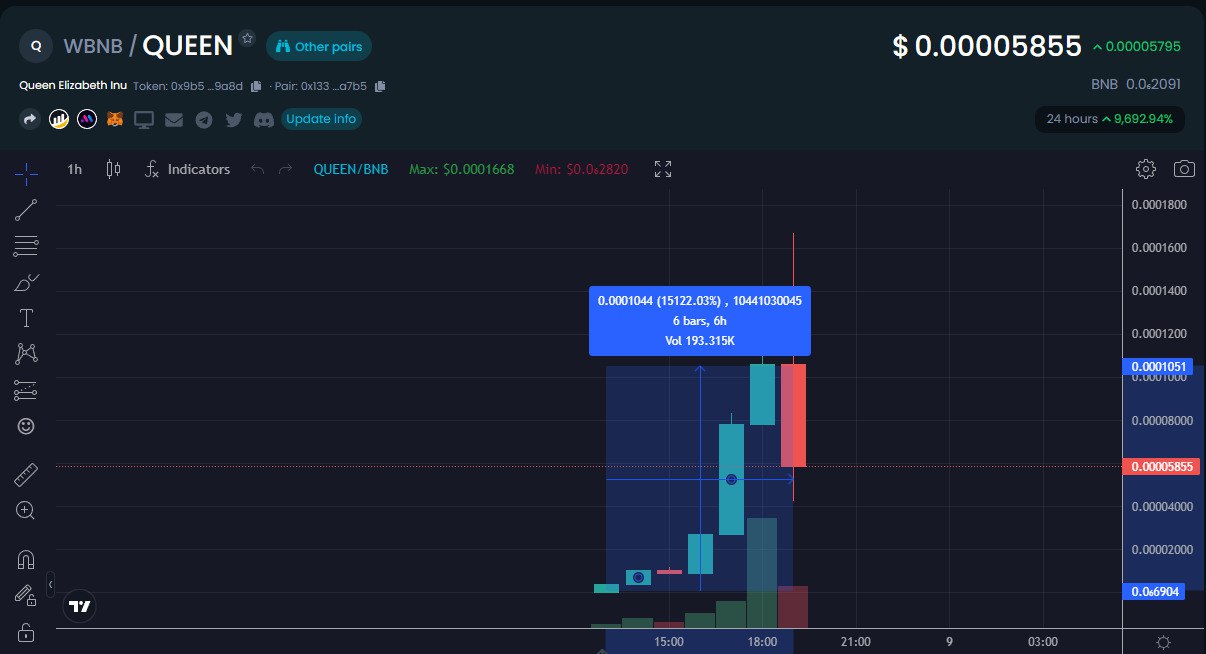1206x654 pixels.
Task: Collapse the left drawing toolbar
Action: 51,583
